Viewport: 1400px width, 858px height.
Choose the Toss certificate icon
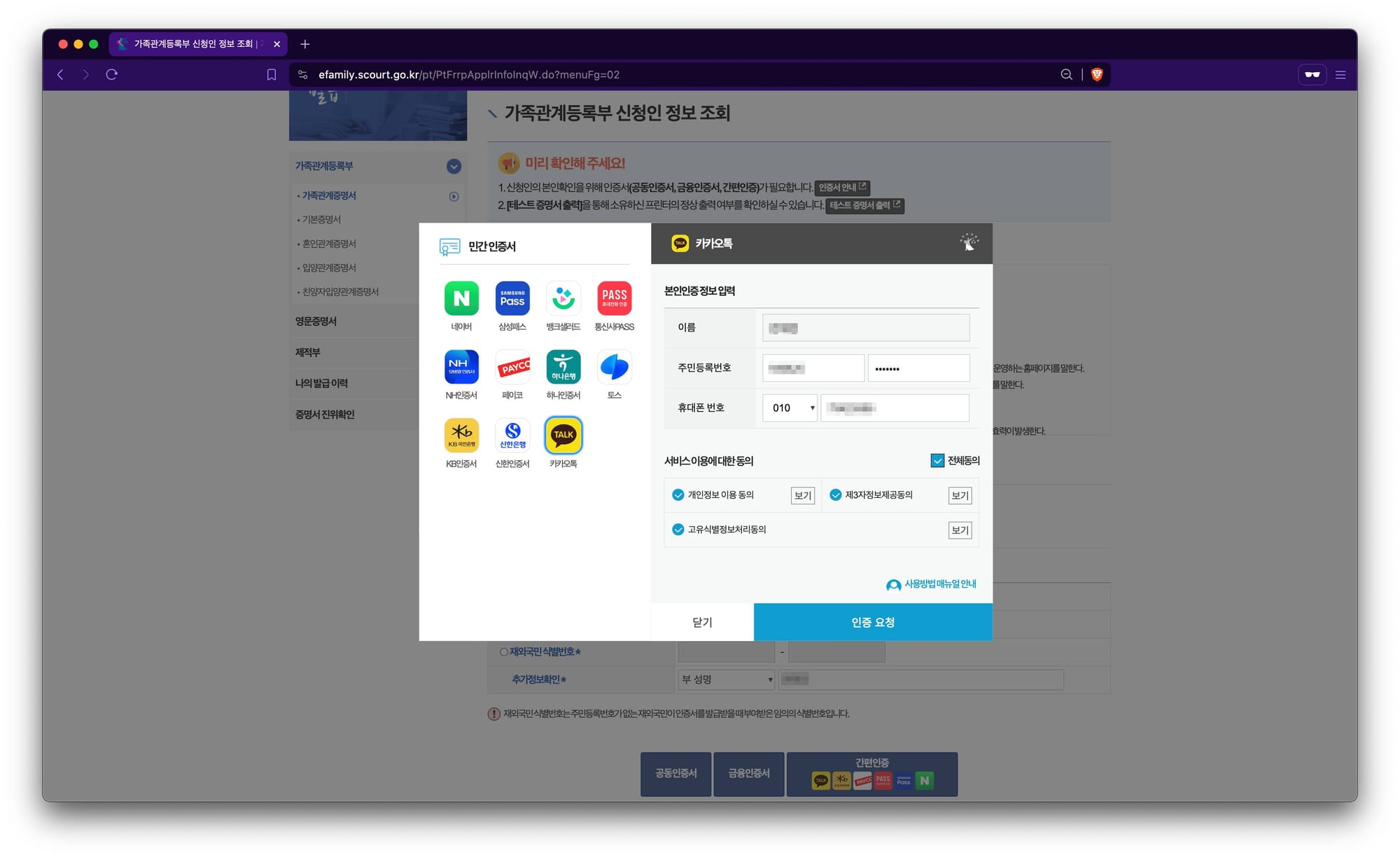(x=615, y=367)
